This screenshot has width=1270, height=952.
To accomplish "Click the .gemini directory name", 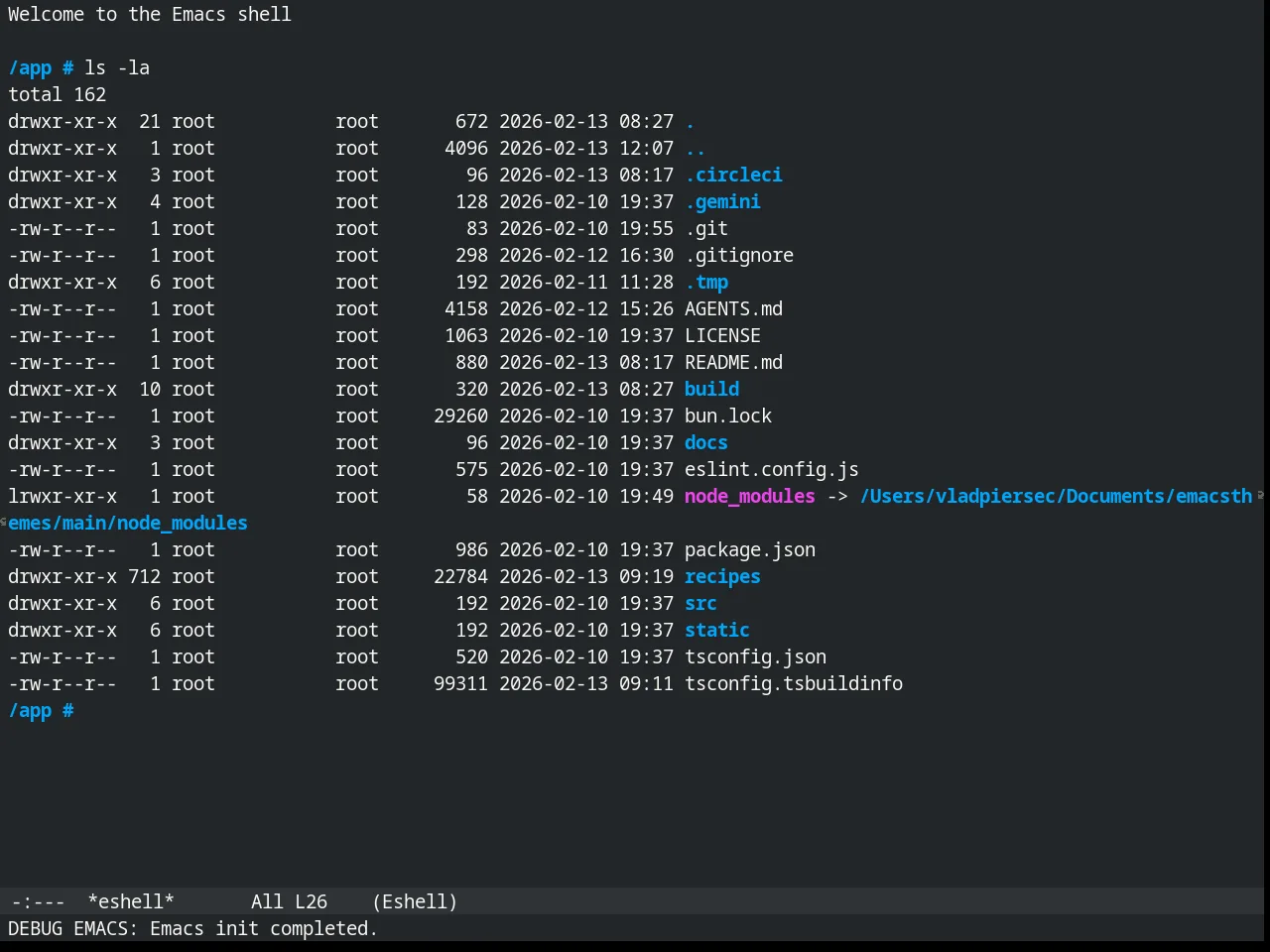I will [x=722, y=201].
